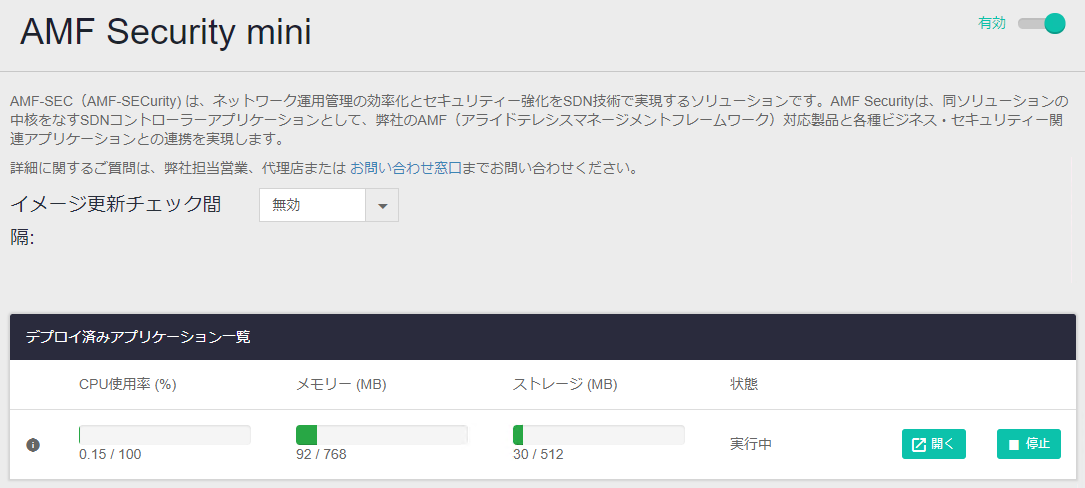The height and width of the screenshot is (488, 1085).
Task: Follow the お問い合わせ窓口 link
Action: pyautogui.click(x=406, y=168)
